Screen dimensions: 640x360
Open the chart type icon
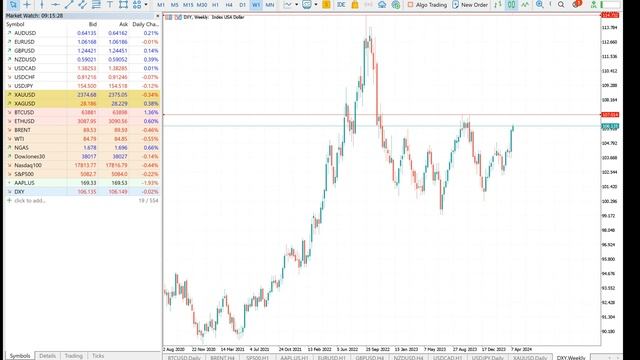(x=288, y=4)
